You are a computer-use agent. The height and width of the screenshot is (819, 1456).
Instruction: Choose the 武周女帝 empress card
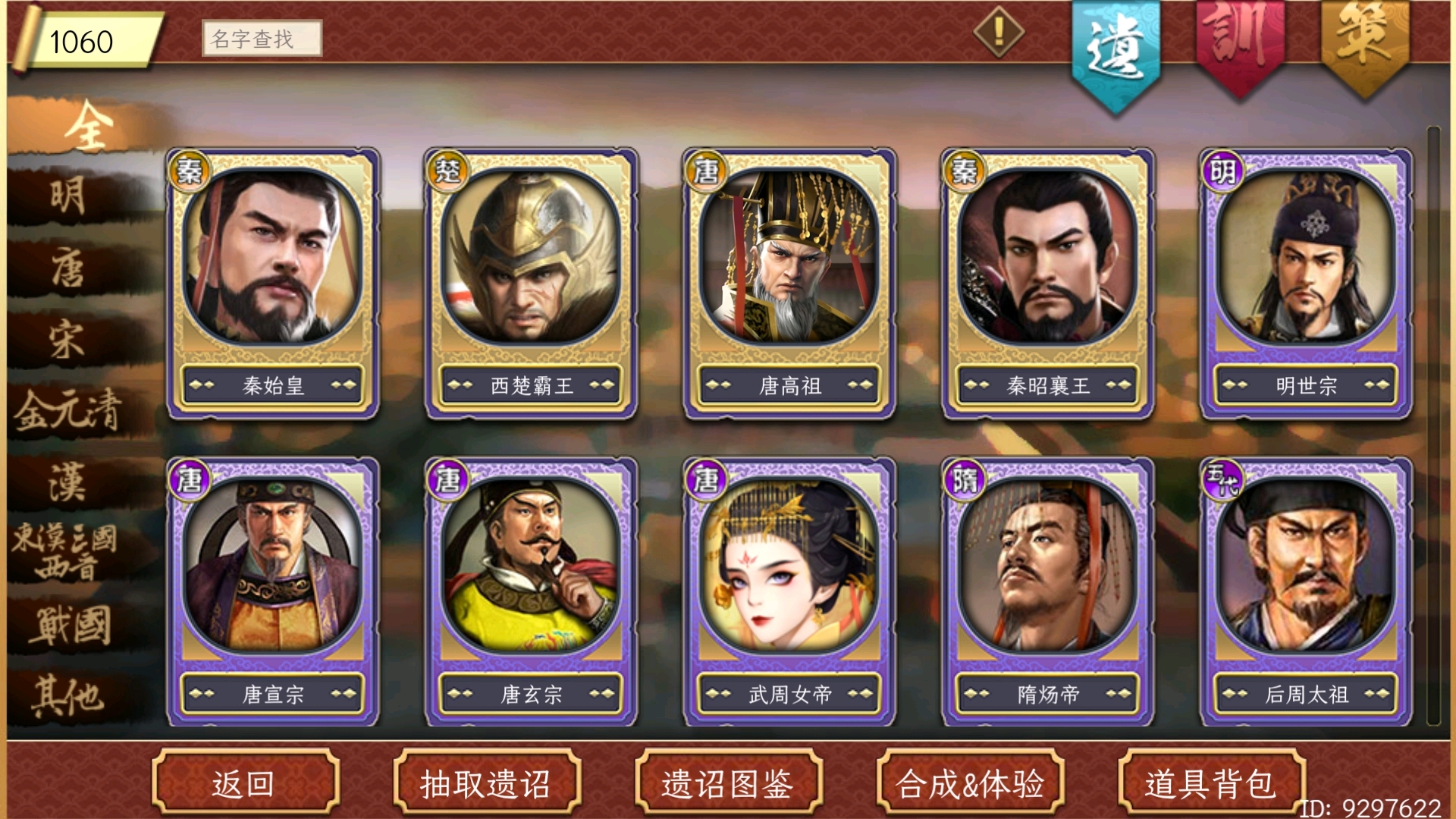click(789, 591)
